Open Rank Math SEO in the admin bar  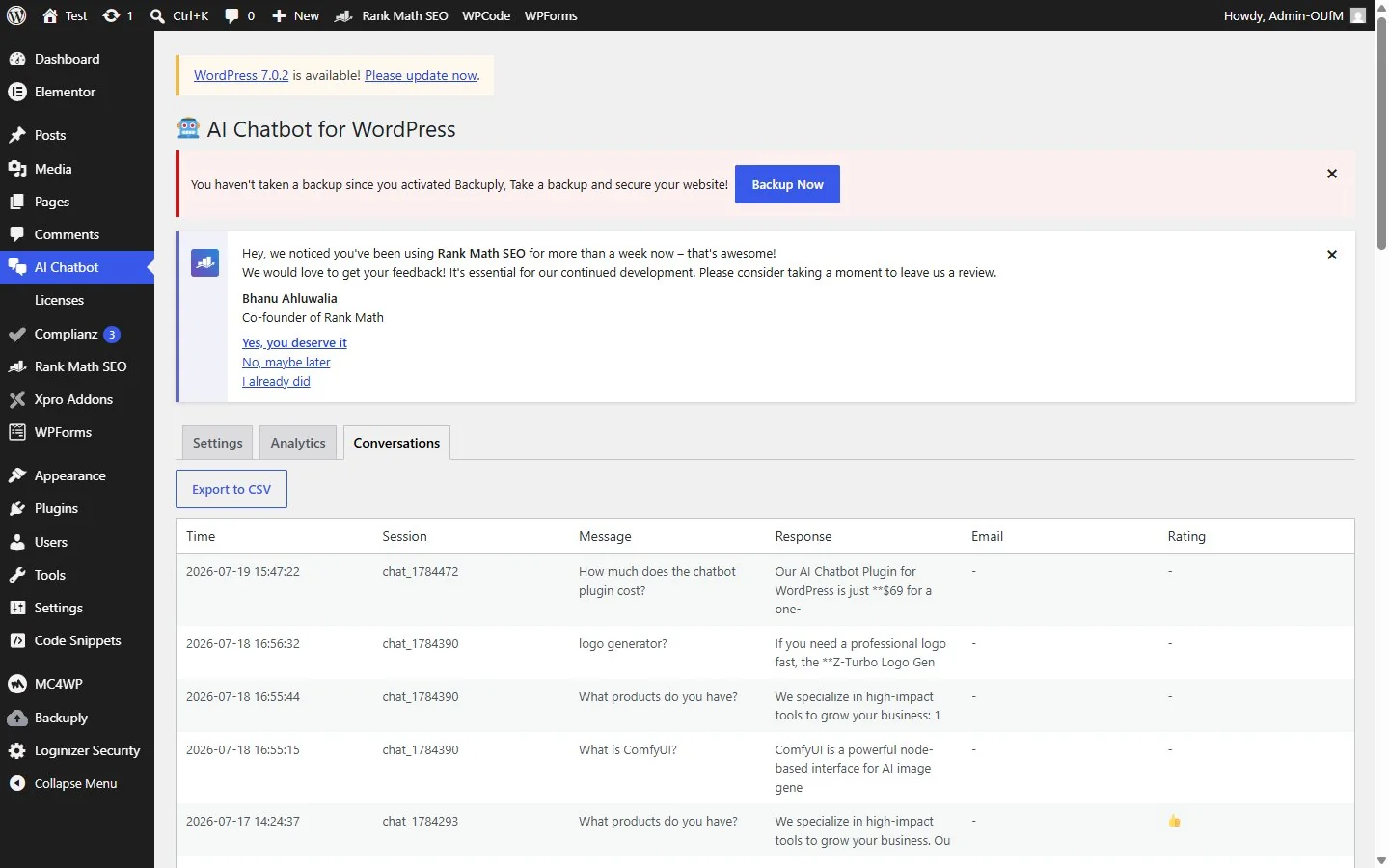tap(392, 15)
